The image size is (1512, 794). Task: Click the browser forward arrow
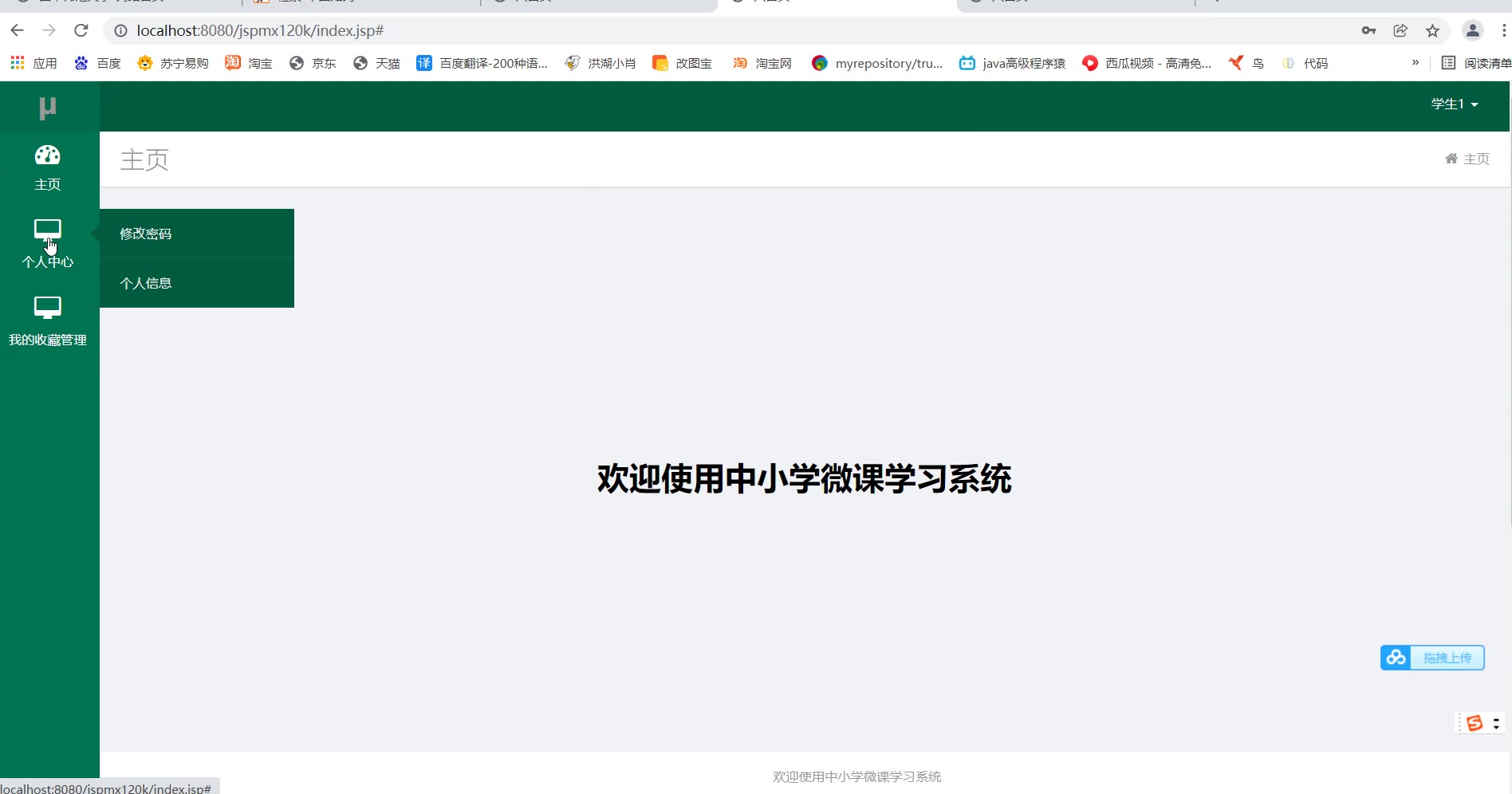pyautogui.click(x=49, y=30)
